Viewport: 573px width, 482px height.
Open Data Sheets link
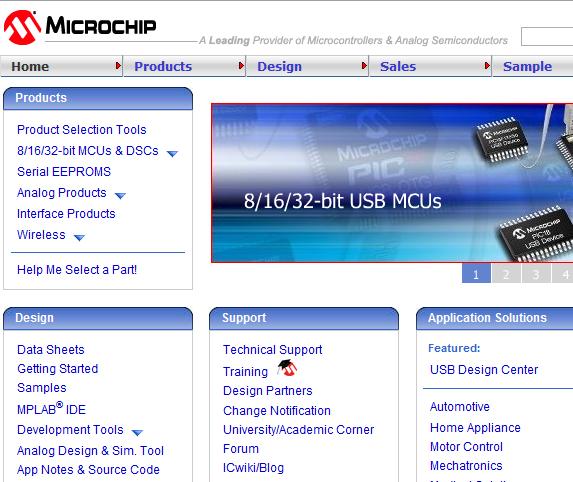coord(51,350)
